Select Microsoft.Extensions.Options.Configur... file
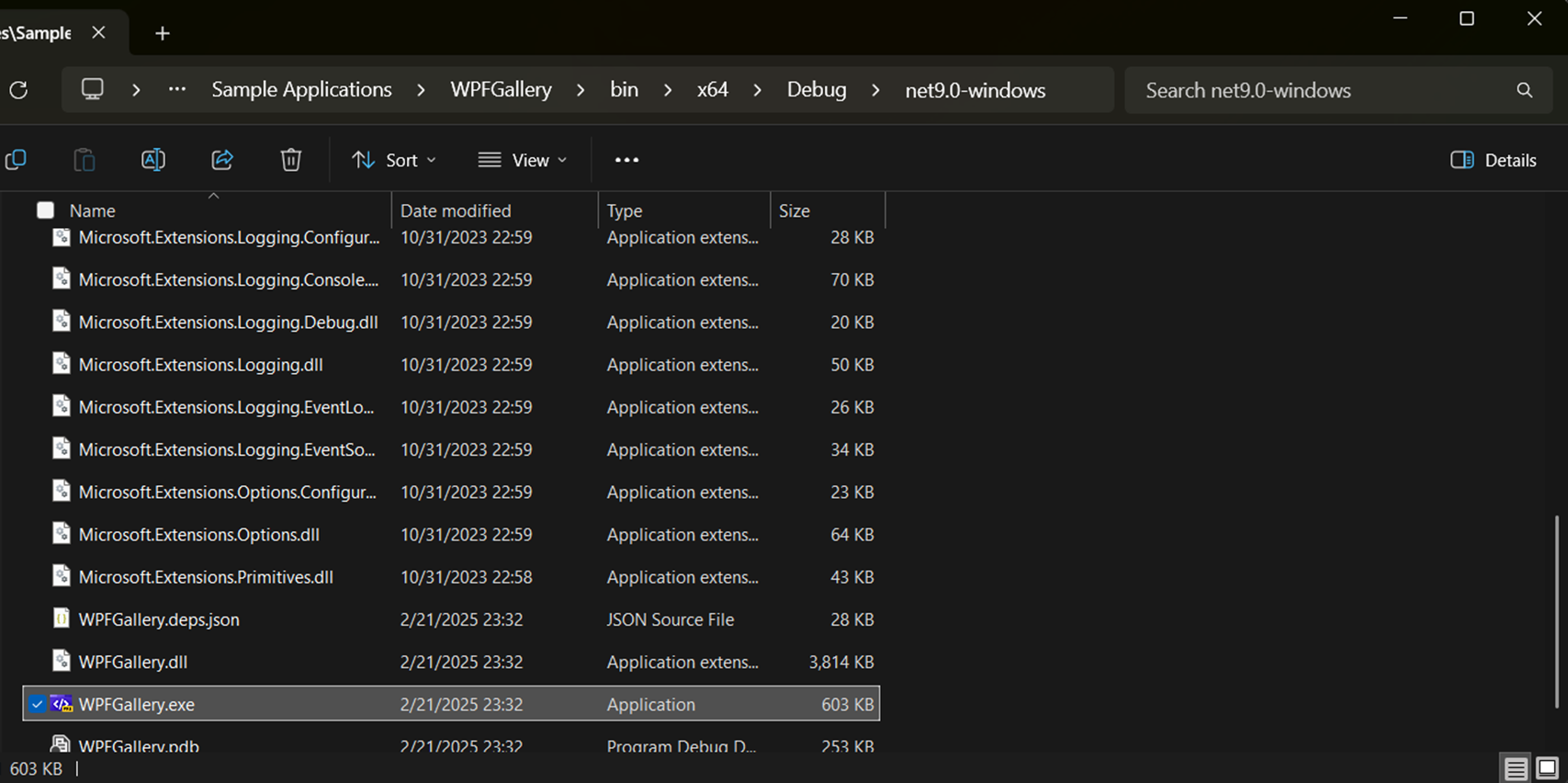This screenshot has width=1568, height=783. click(x=228, y=492)
